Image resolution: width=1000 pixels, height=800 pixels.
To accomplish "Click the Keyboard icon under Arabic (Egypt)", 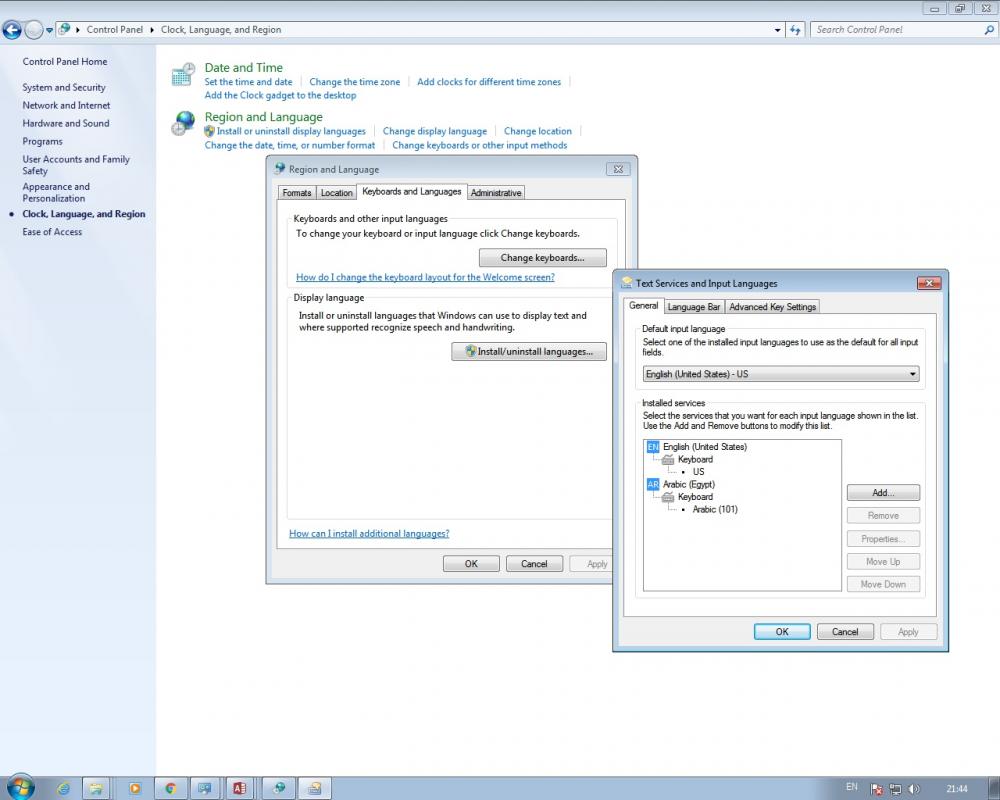I will click(668, 497).
